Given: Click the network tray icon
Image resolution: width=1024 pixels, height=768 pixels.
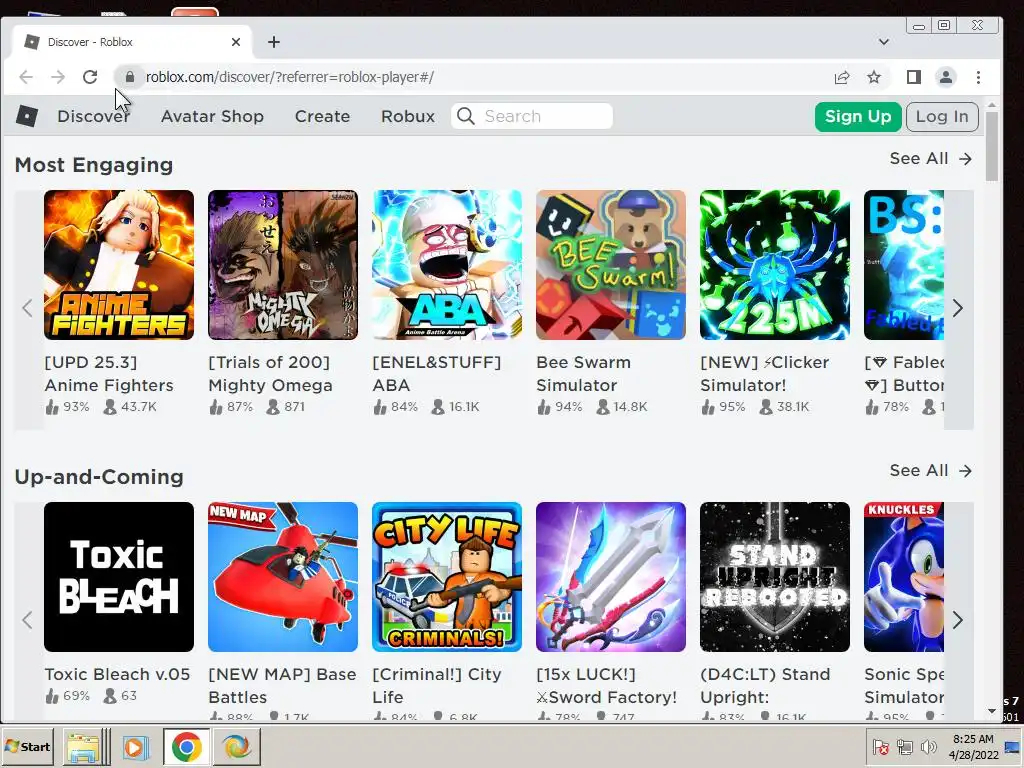Looking at the screenshot, I should coord(904,746).
